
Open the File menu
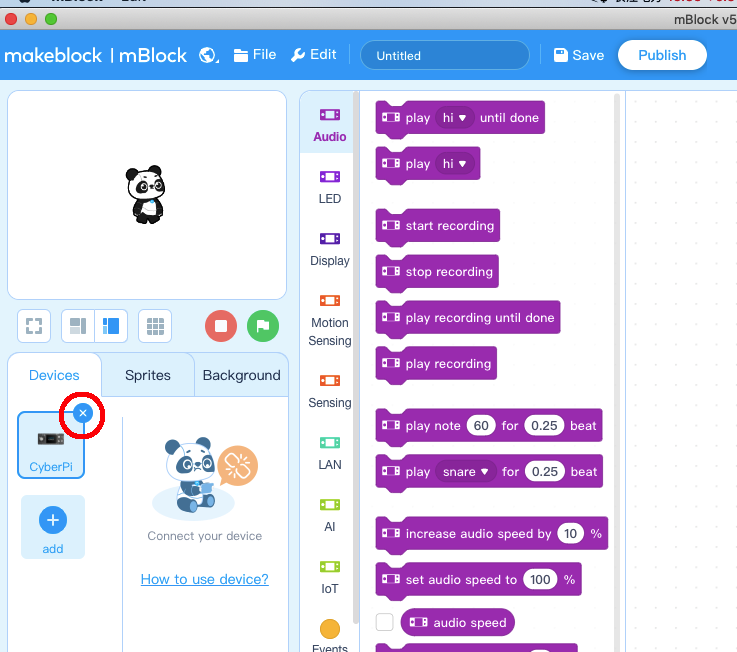click(x=255, y=55)
